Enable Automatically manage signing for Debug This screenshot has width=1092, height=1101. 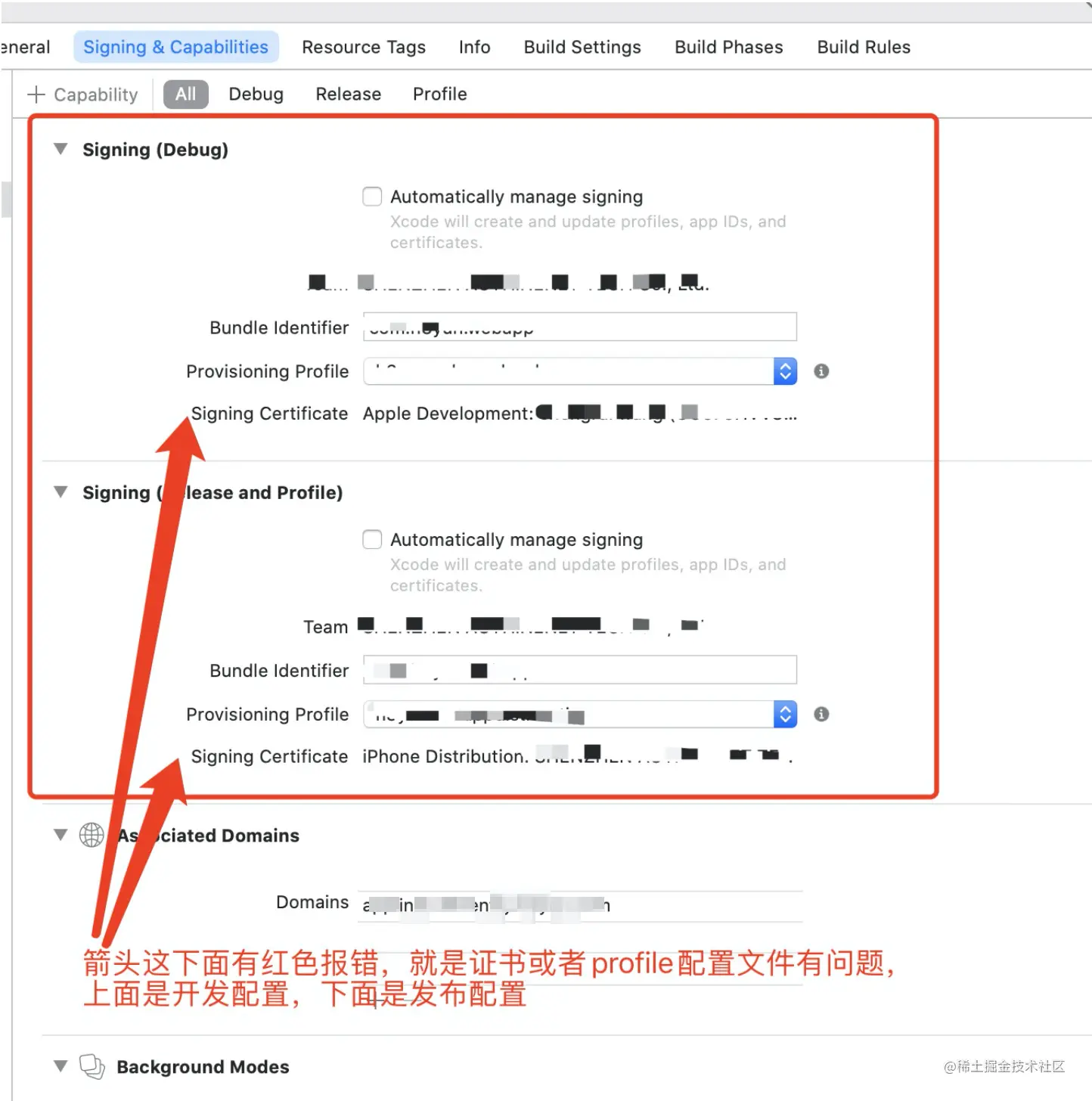tap(372, 197)
